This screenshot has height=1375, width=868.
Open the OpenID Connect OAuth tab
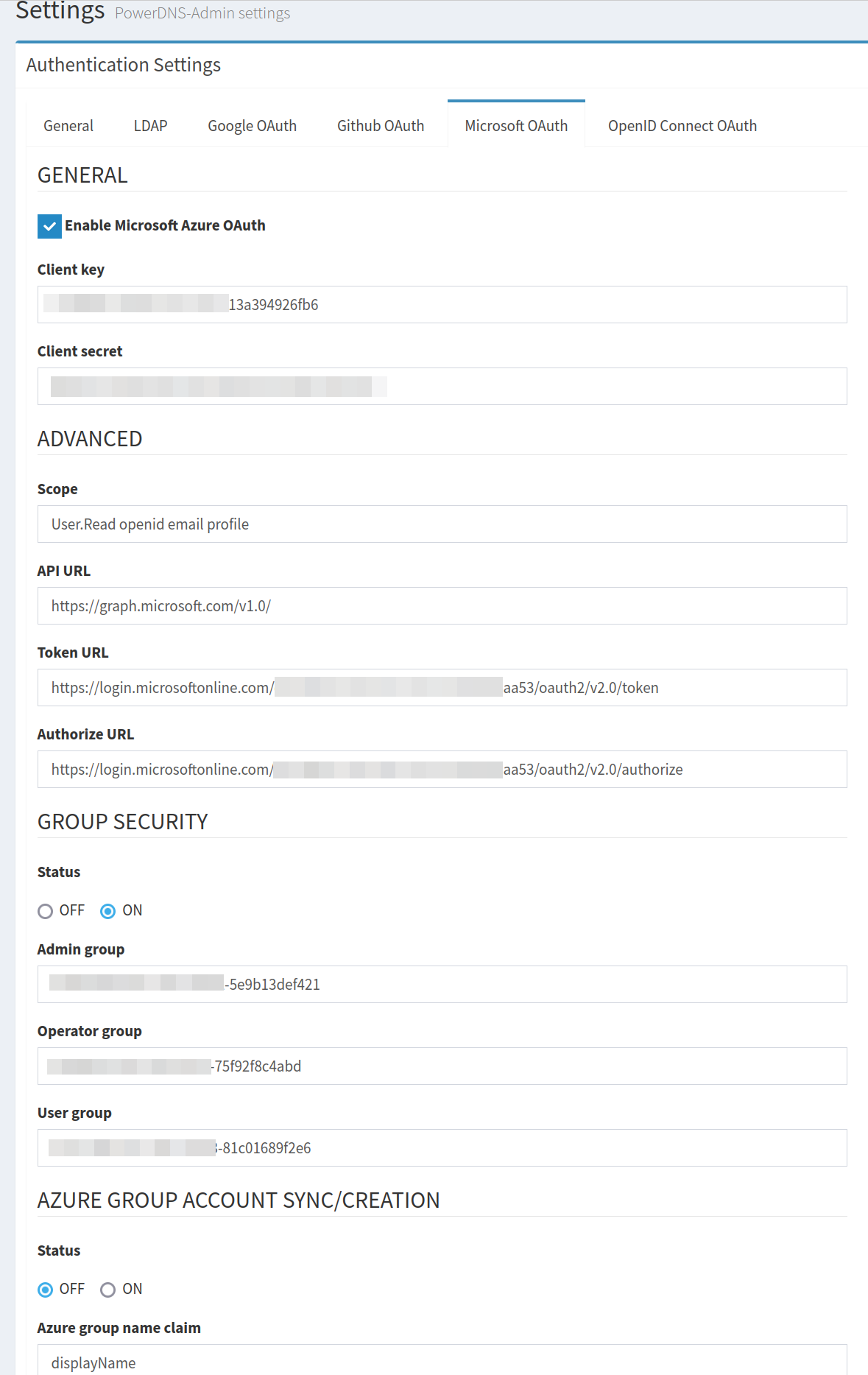[682, 125]
